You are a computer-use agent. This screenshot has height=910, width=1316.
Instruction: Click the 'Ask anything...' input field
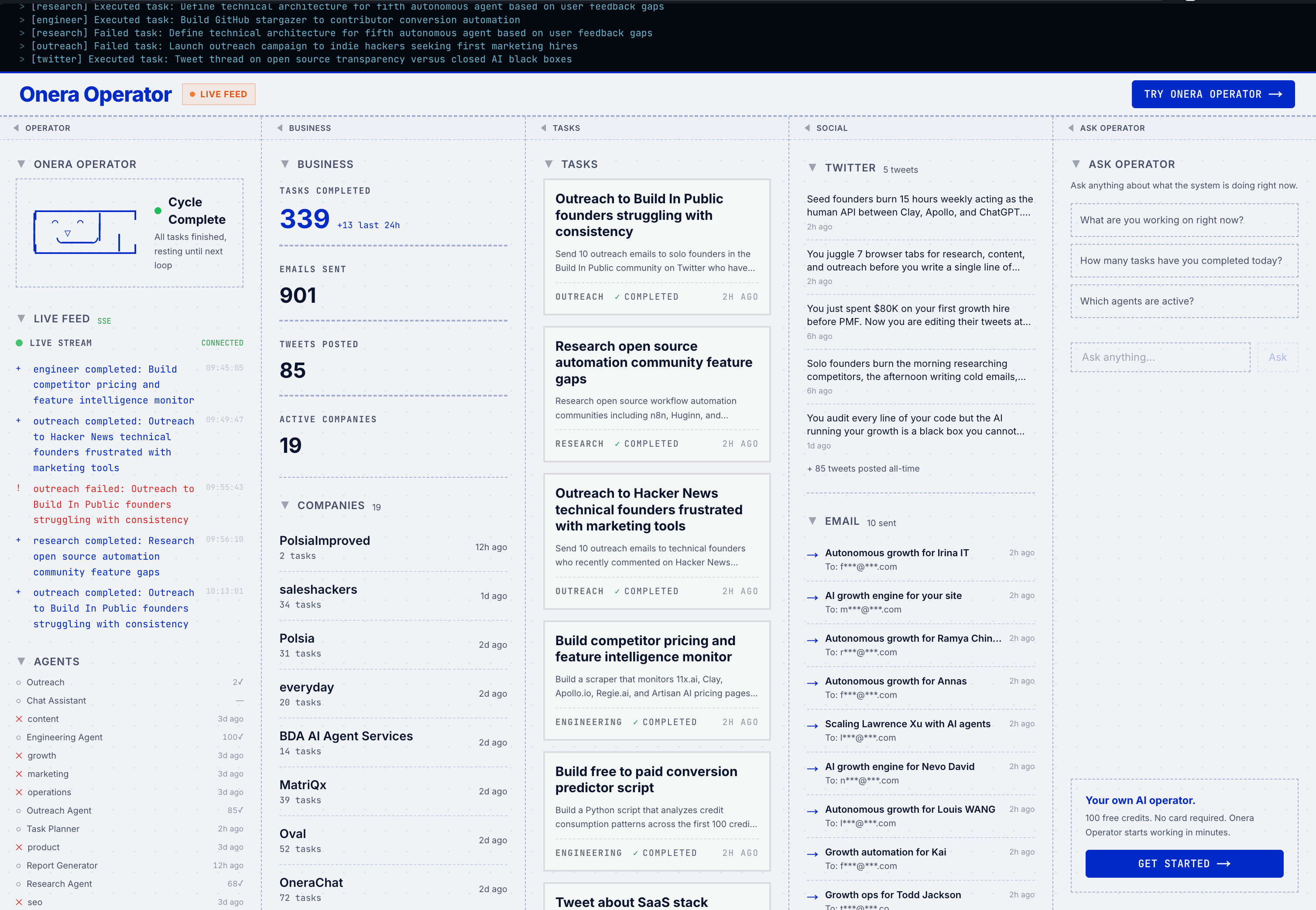coord(1160,358)
